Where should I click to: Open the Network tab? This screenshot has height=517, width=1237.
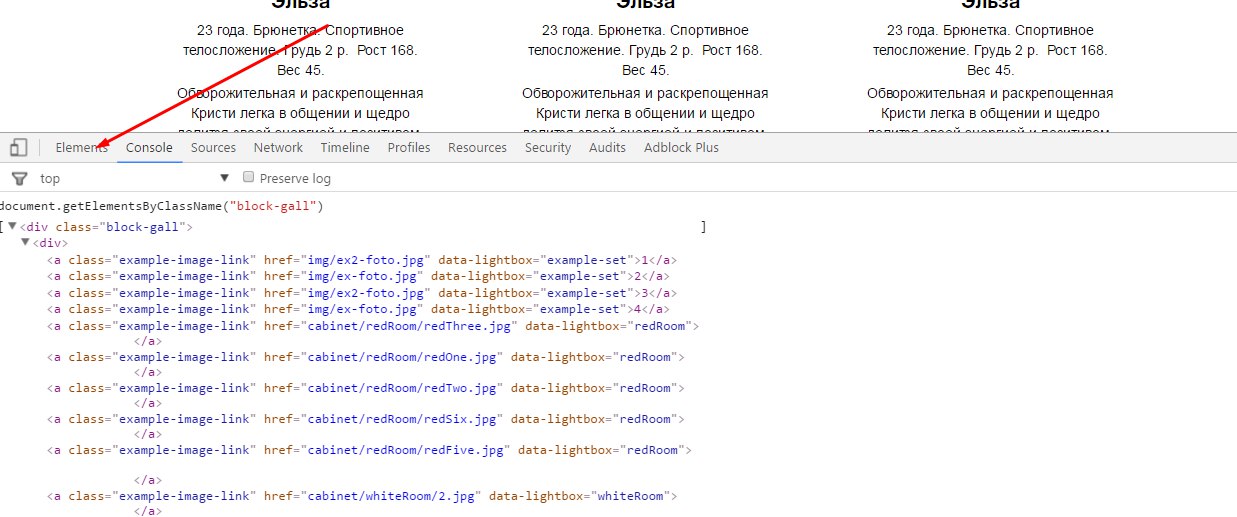tap(278, 147)
